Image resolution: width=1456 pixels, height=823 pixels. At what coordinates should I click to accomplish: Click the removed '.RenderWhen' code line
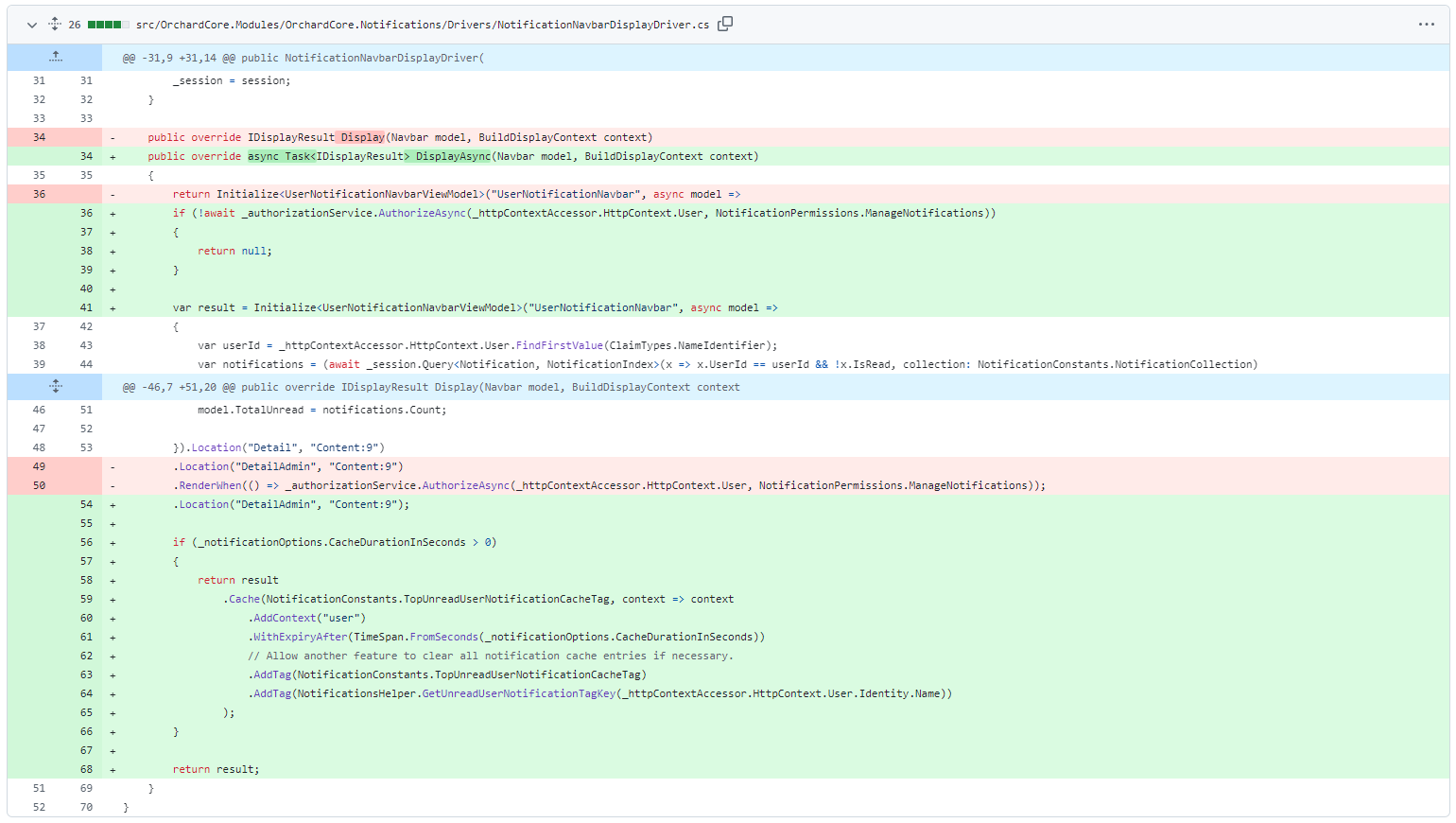point(609,485)
